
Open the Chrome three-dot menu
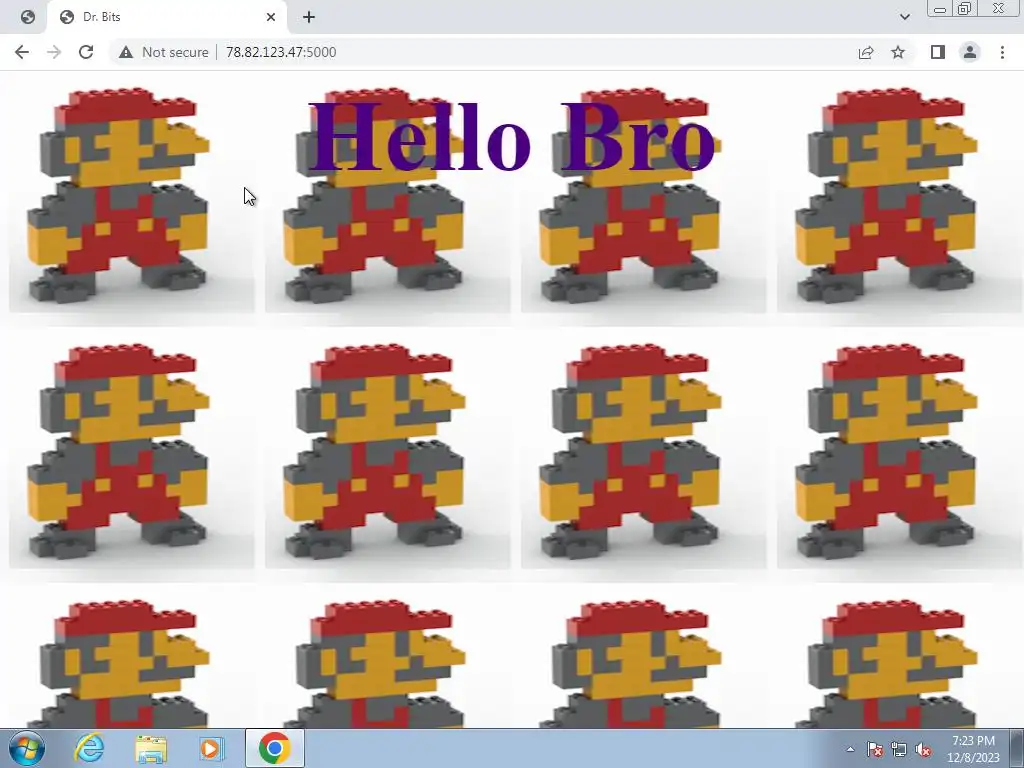(1002, 52)
